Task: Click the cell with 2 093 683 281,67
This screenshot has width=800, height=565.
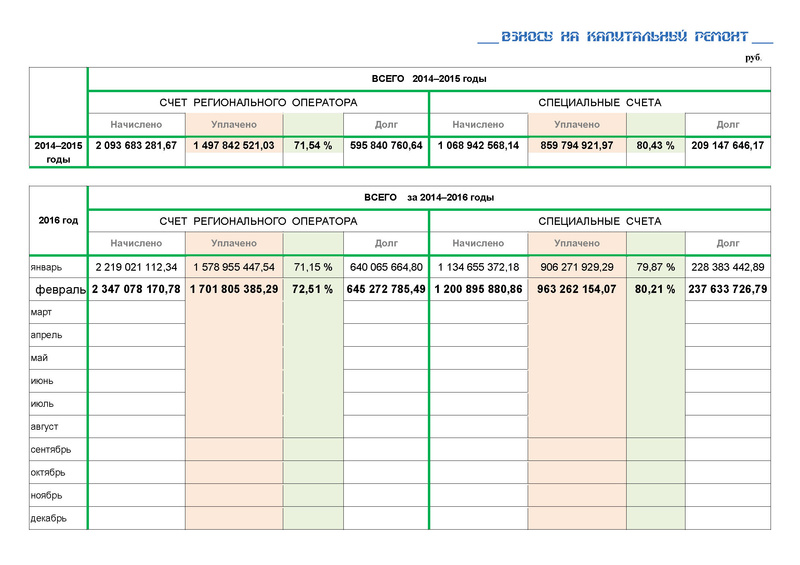Action: [x=136, y=146]
